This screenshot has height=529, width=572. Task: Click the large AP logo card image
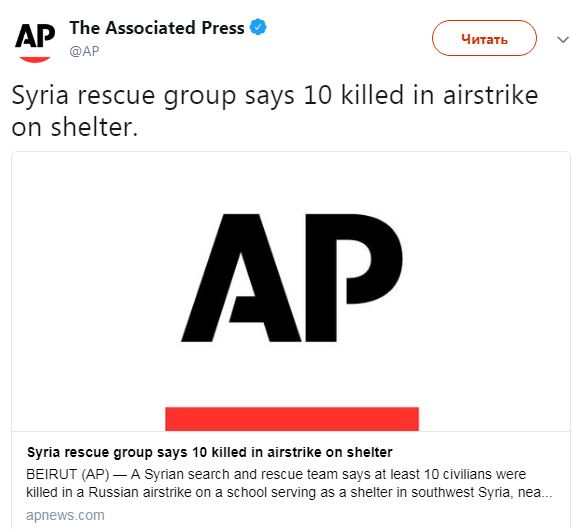(x=291, y=291)
